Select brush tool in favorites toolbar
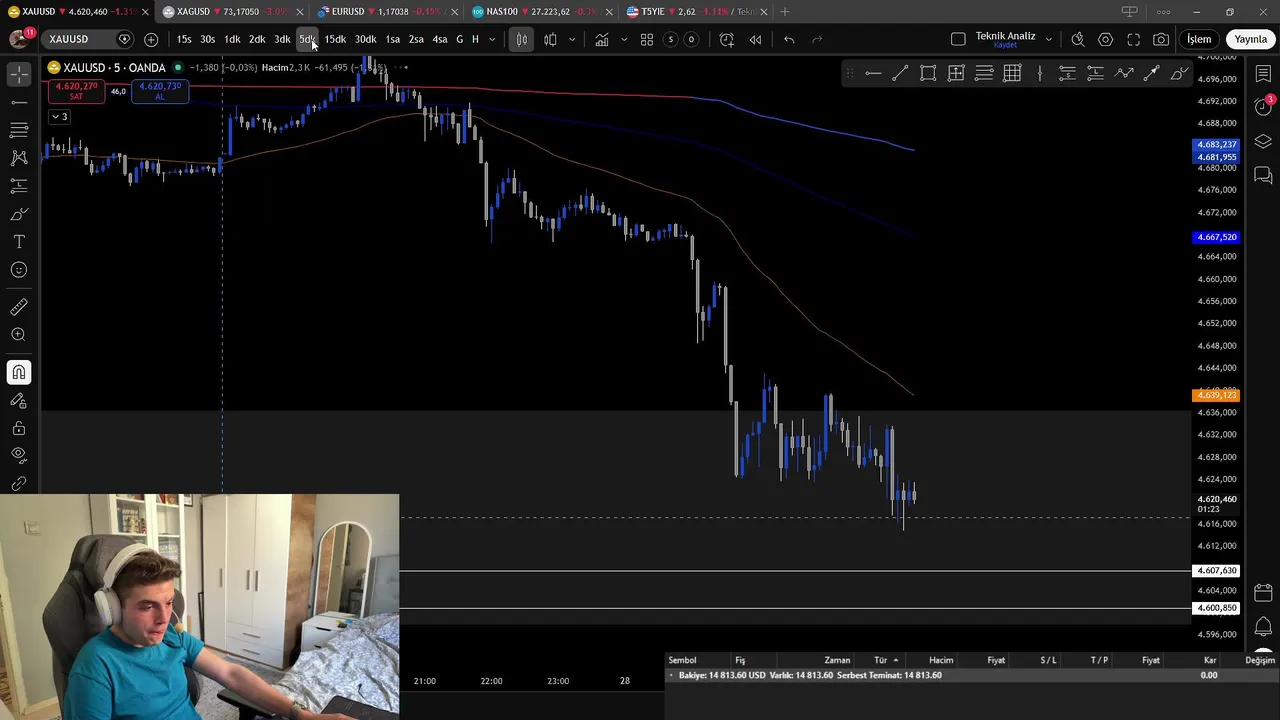This screenshot has width=1280, height=720. point(1179,73)
